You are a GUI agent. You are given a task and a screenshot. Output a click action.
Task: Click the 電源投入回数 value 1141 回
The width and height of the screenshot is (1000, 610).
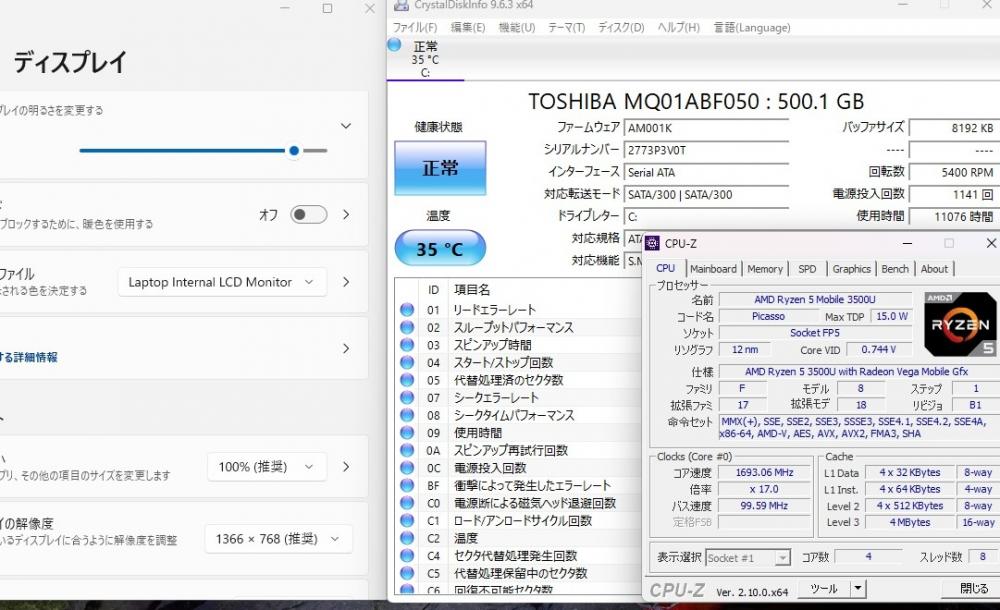point(954,194)
